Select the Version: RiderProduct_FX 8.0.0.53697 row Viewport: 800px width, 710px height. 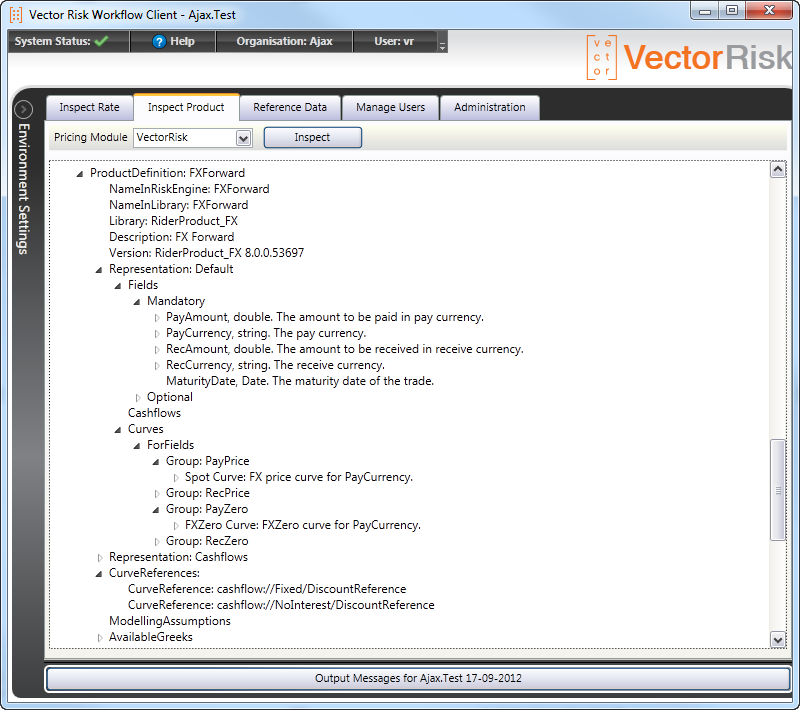(x=207, y=253)
